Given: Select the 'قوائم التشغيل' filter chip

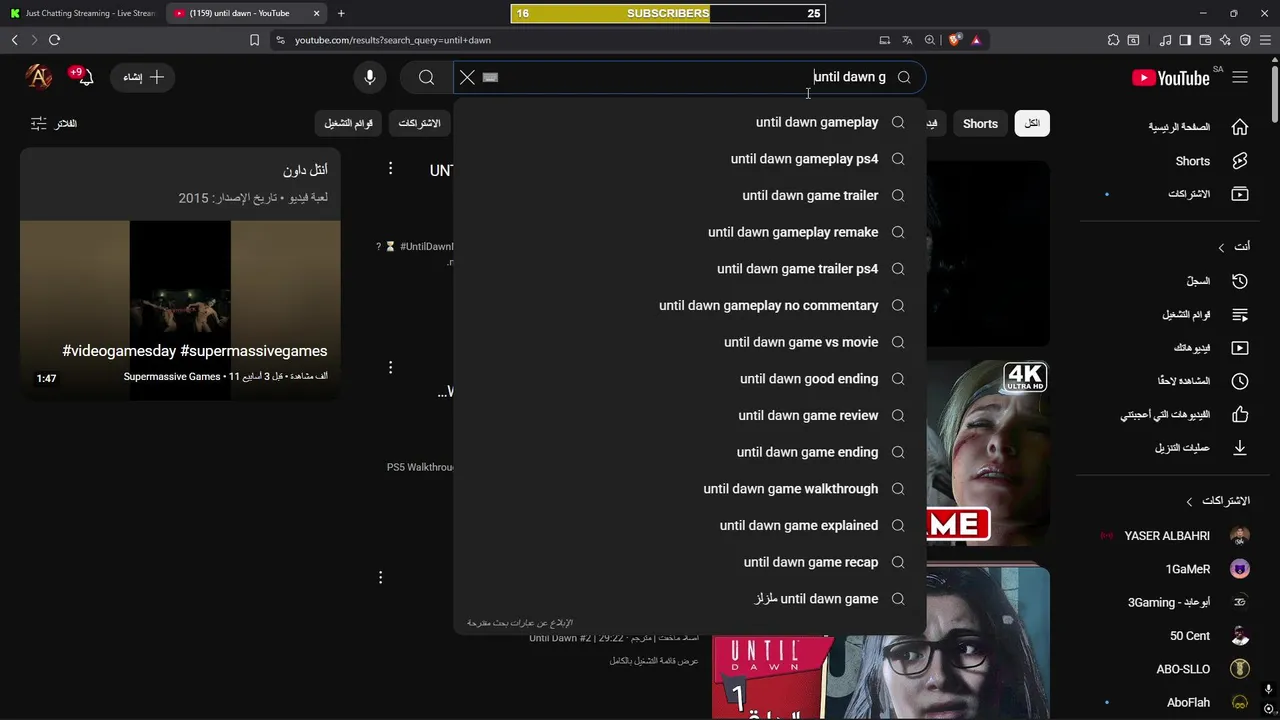Looking at the screenshot, I should pyautogui.click(x=349, y=124).
